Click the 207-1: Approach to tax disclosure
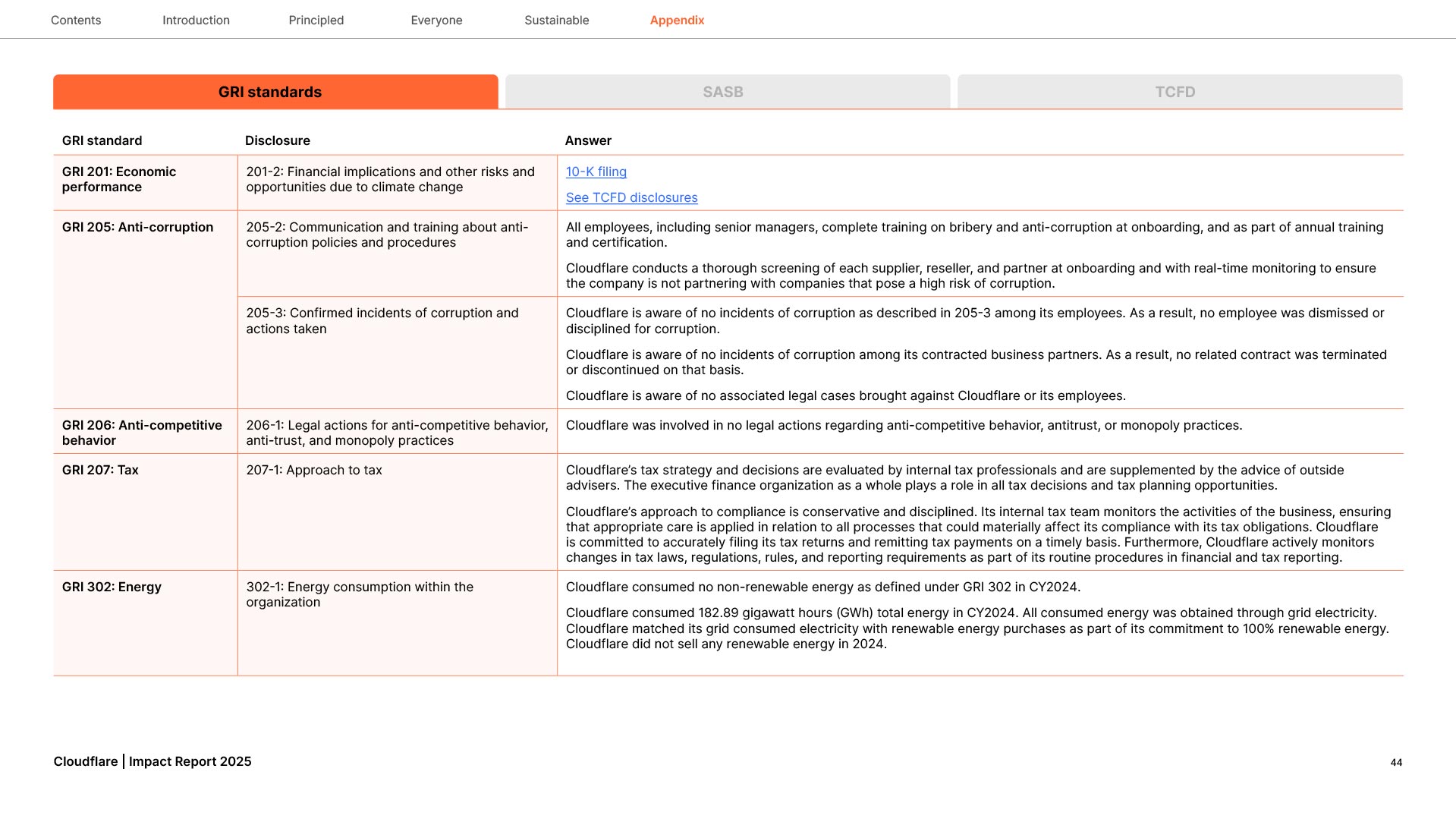 (x=314, y=471)
